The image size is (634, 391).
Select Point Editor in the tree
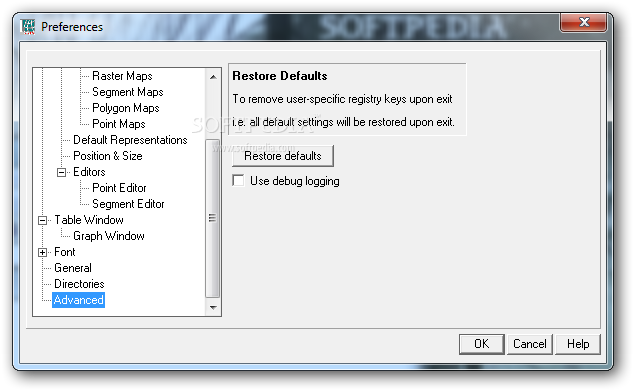click(x=119, y=188)
